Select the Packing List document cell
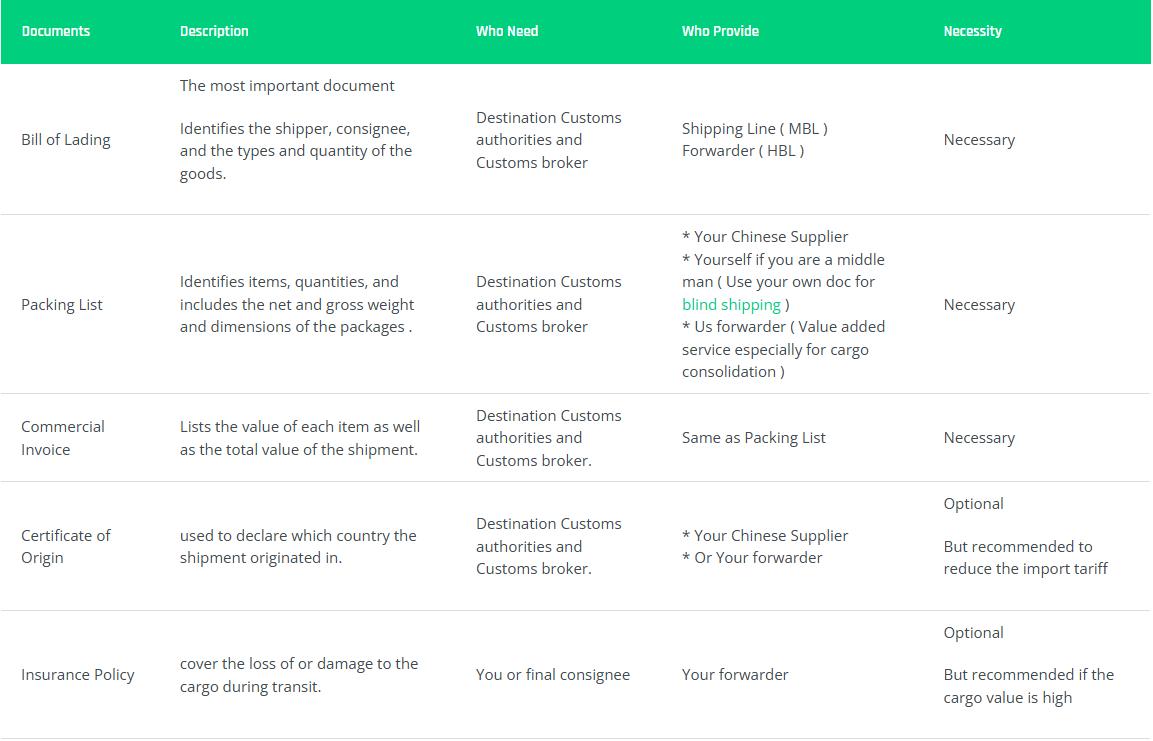Screen dimensions: 1153x741 (x=62, y=304)
